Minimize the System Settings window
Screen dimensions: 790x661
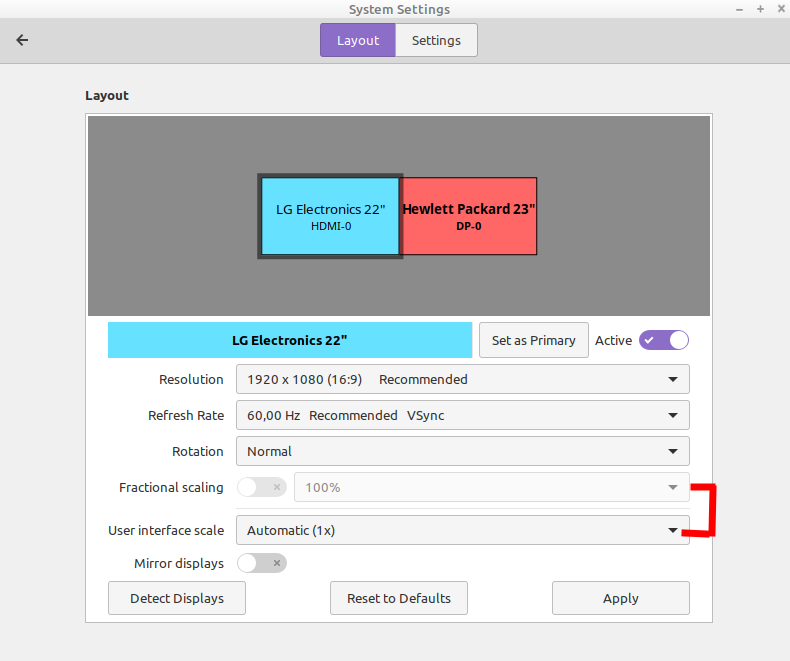click(739, 9)
